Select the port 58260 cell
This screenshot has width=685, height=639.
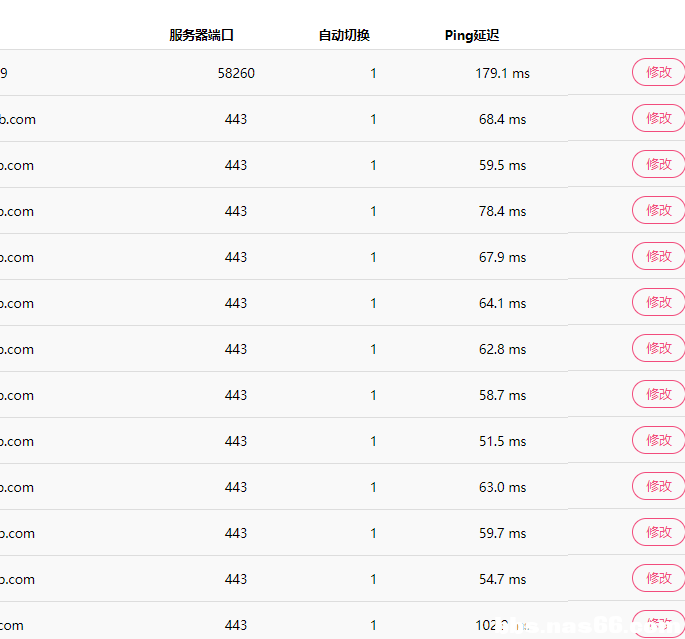tap(236, 73)
